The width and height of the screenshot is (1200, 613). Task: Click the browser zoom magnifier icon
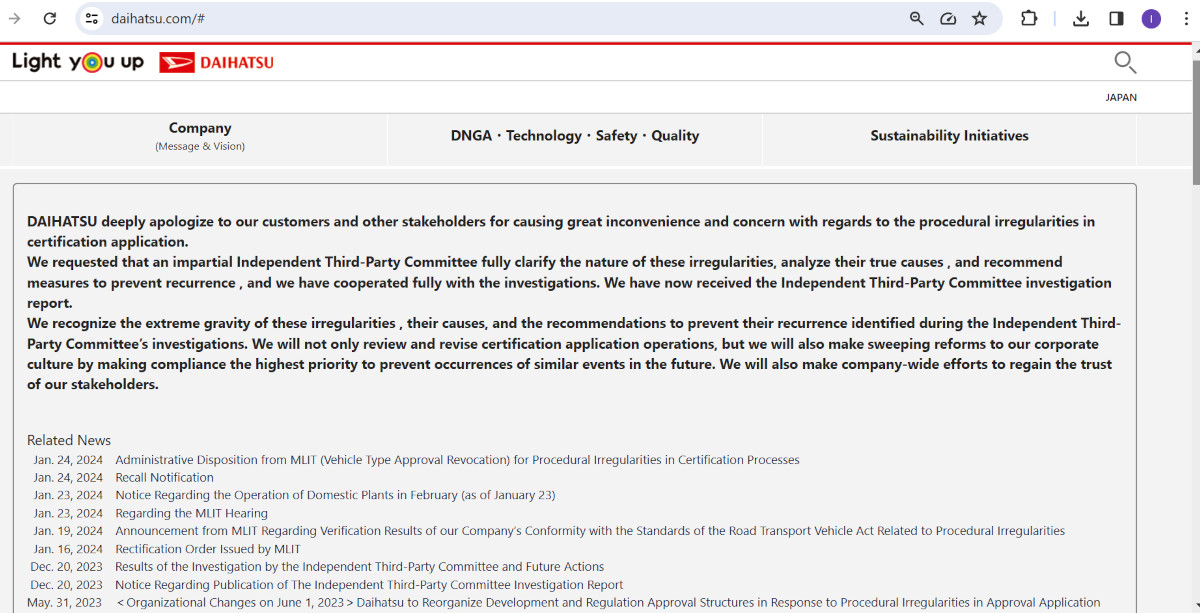click(916, 18)
